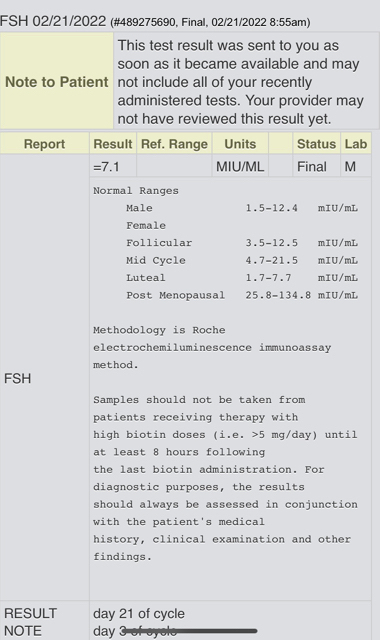Click the FSH row label
The height and width of the screenshot is (640, 380).
(x=18, y=379)
